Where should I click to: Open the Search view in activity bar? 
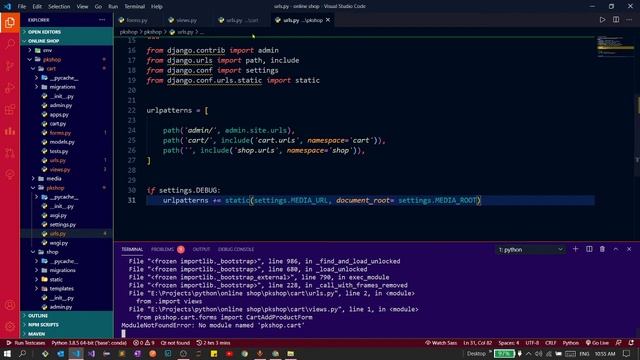coord(10,44)
